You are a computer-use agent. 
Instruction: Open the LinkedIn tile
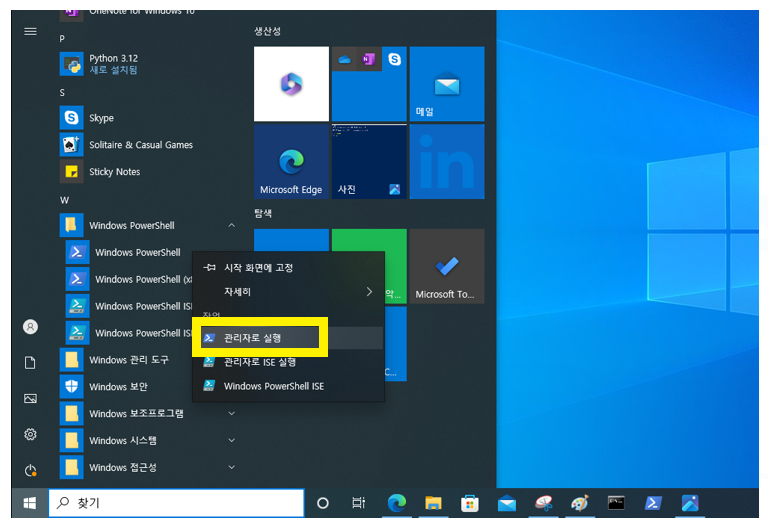coord(446,162)
